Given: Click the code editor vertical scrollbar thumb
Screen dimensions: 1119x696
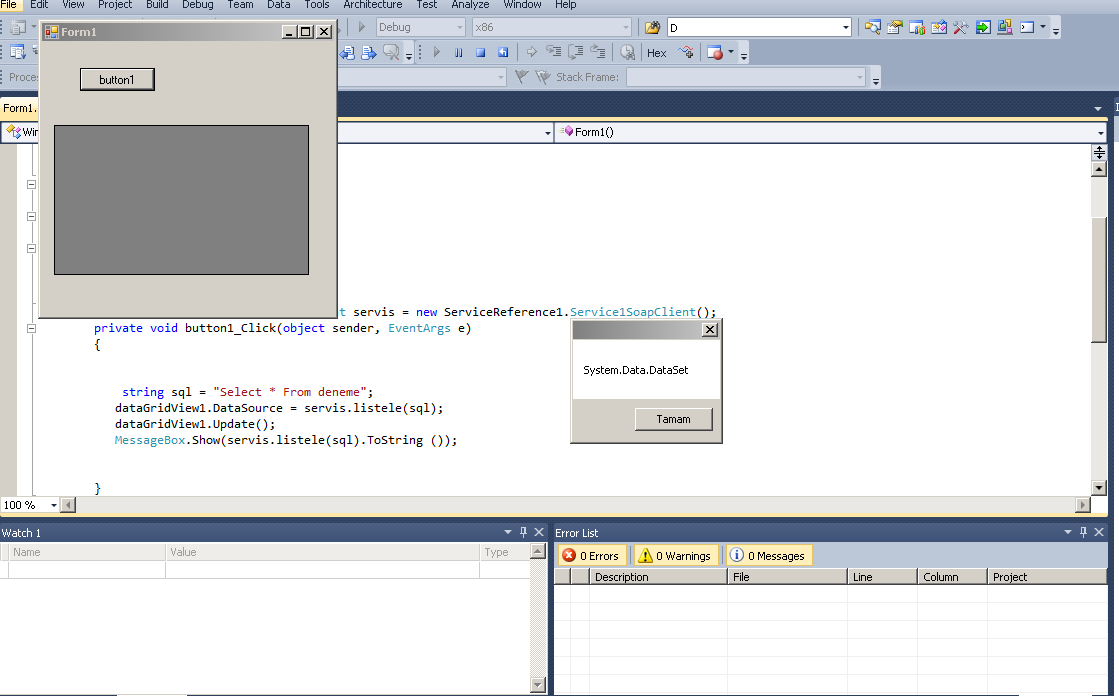Looking at the screenshot, I should point(1099,280).
